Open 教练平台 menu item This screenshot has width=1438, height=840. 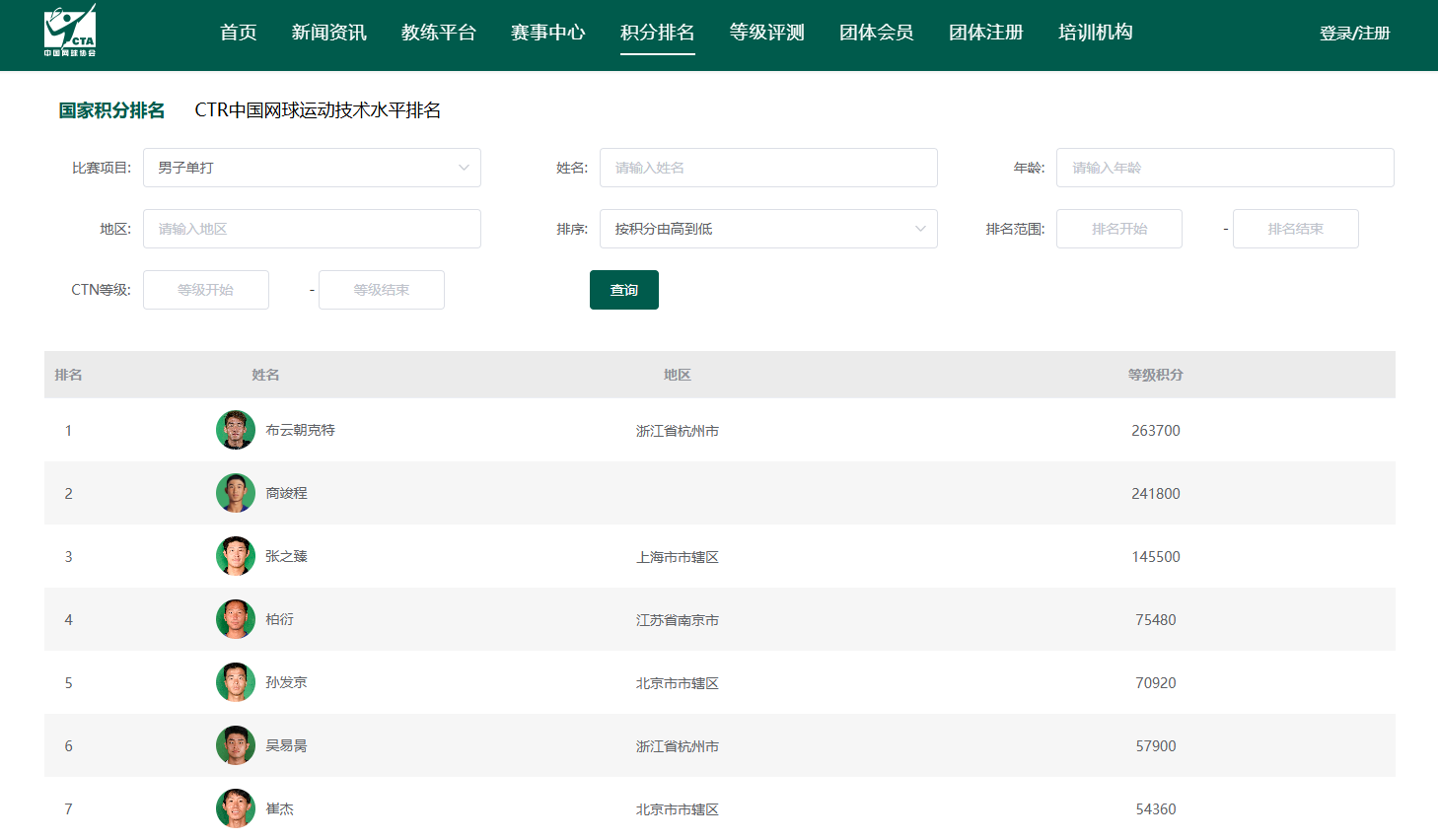(439, 33)
